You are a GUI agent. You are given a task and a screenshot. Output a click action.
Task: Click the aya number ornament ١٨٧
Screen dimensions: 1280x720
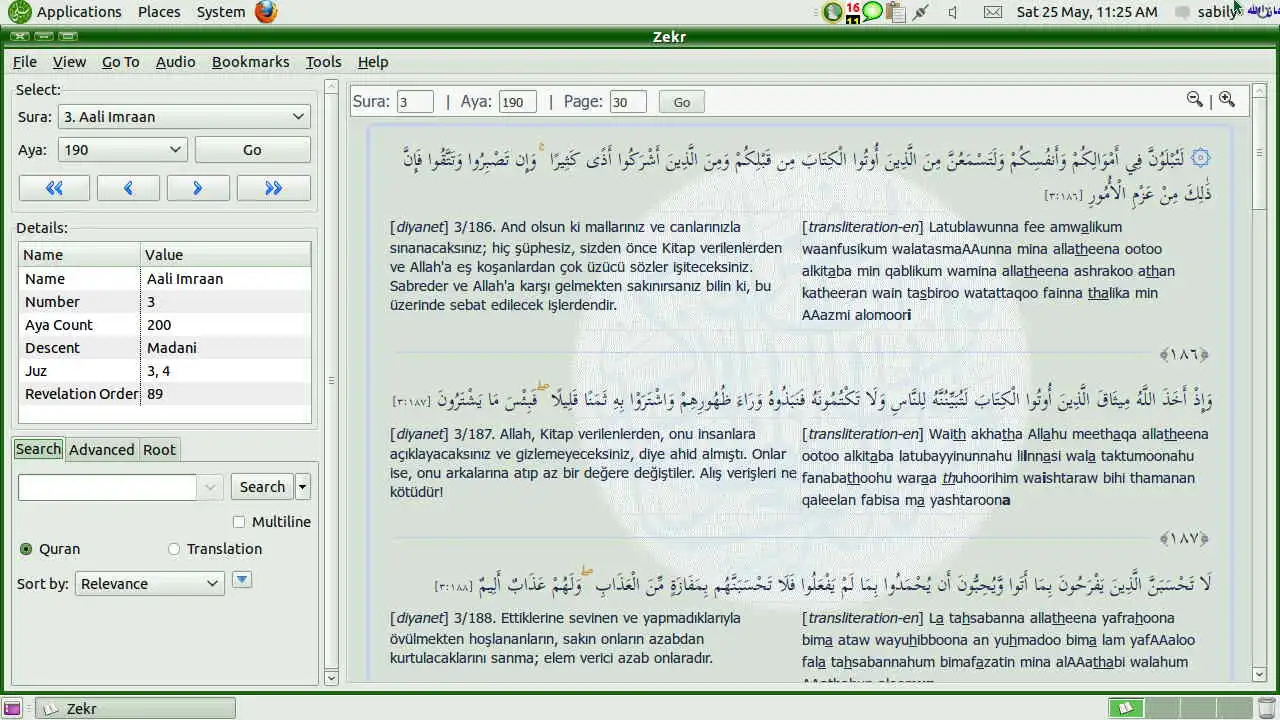pos(1184,538)
